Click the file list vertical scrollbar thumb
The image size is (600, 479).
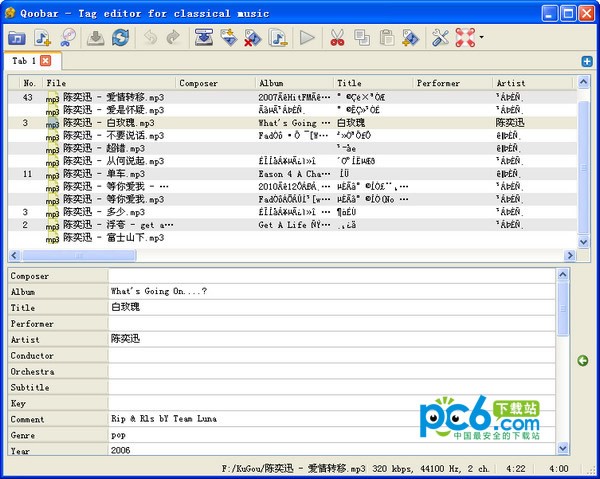pos(583,167)
